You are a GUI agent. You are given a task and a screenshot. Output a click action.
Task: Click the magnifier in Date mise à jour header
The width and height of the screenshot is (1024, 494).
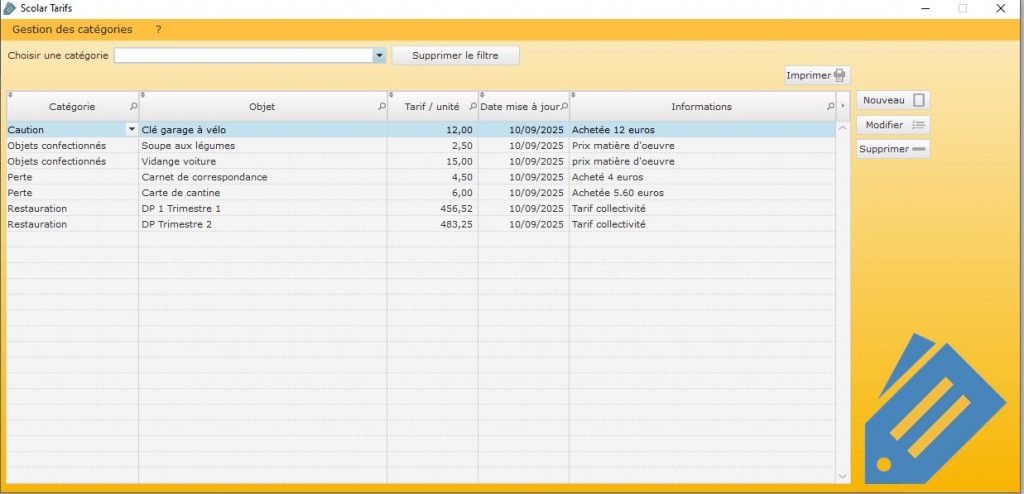coord(564,107)
